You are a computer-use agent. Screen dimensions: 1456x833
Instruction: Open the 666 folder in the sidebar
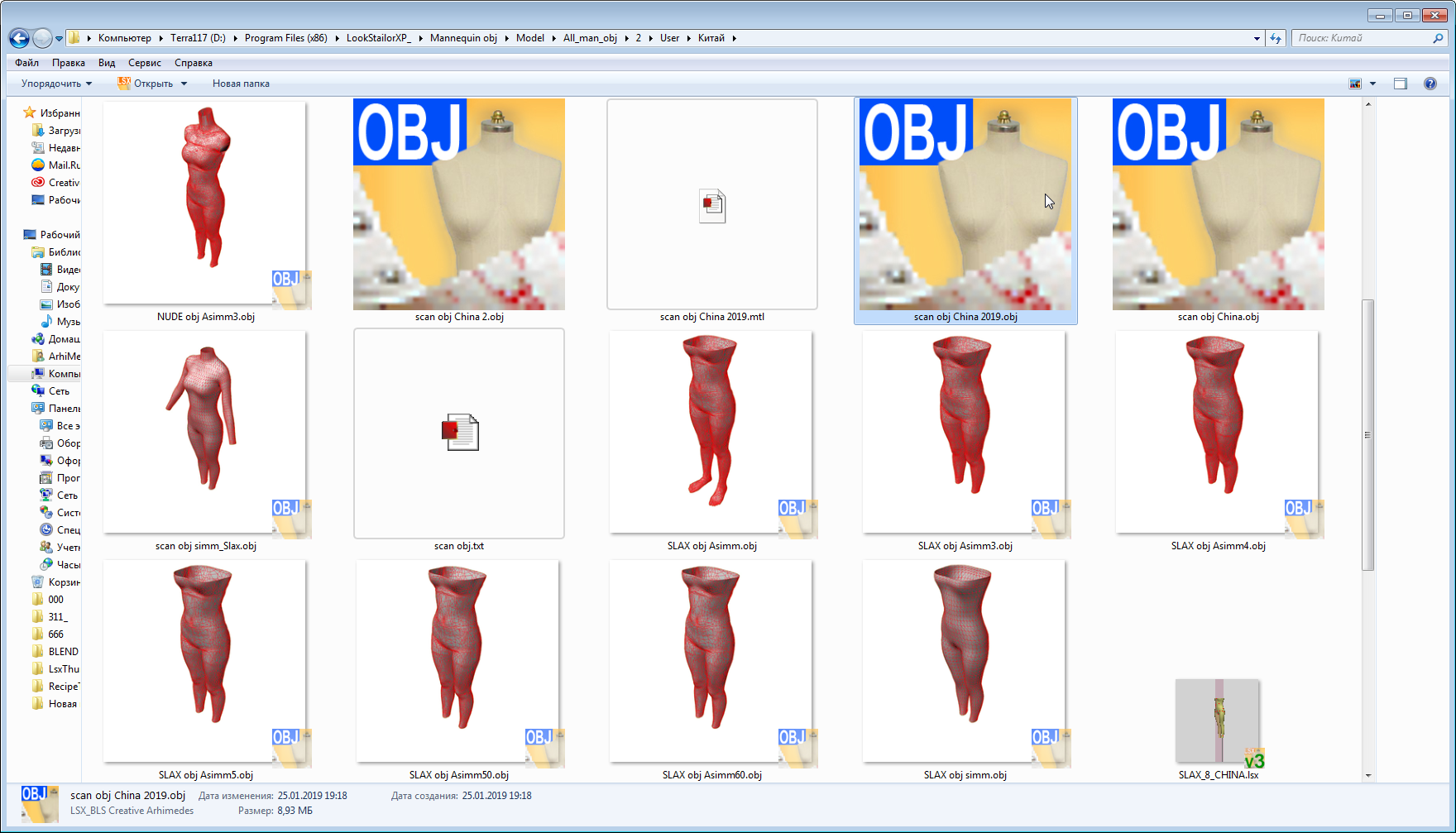(x=48, y=634)
